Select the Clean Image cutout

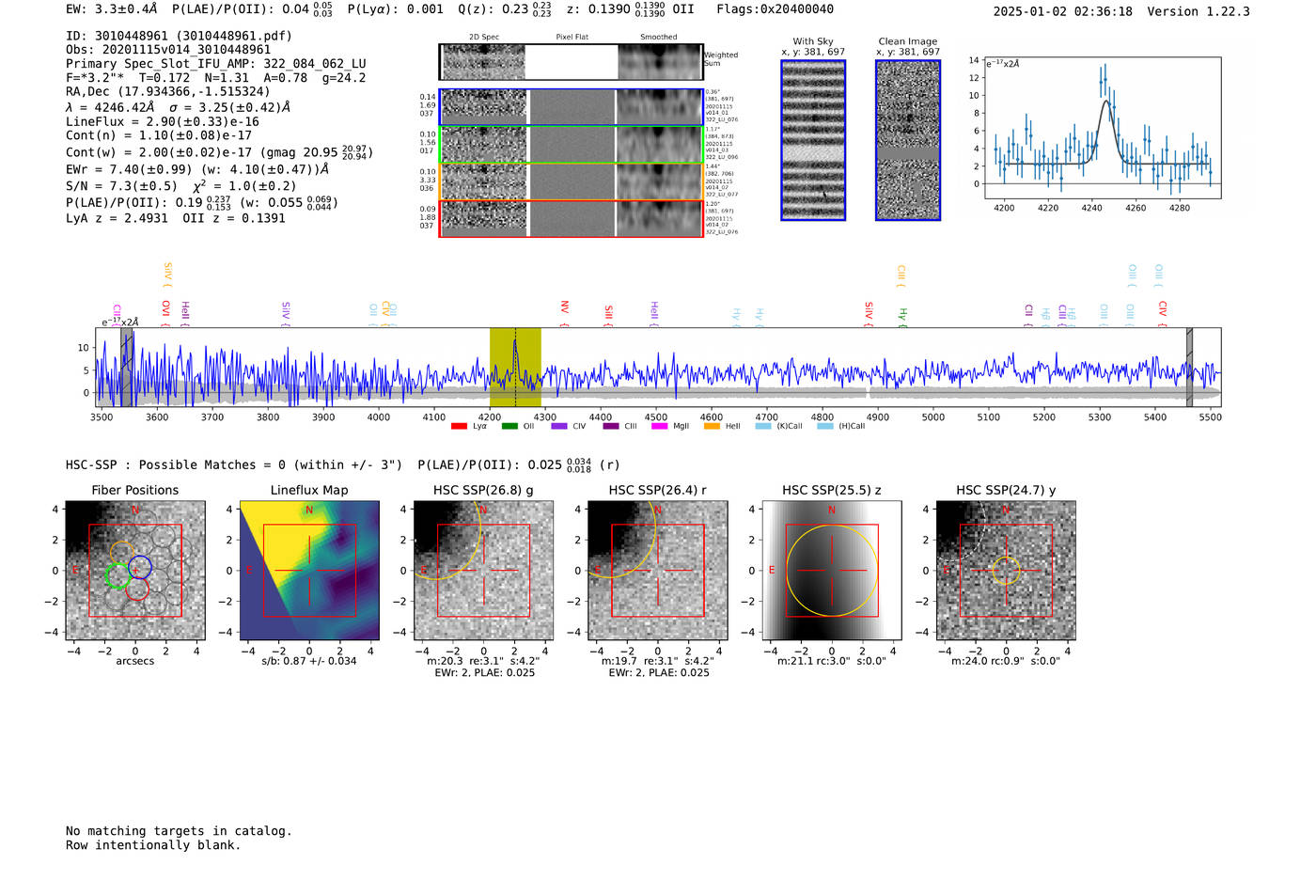[908, 140]
